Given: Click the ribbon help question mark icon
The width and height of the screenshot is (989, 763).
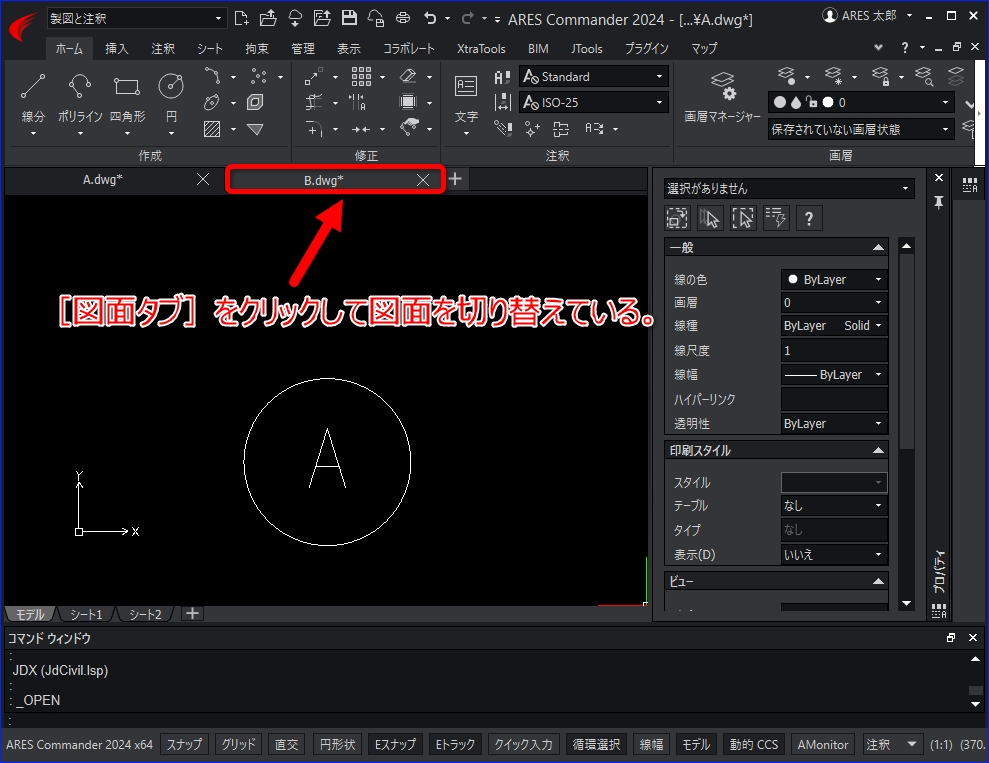Looking at the screenshot, I should pyautogui.click(x=904, y=47).
